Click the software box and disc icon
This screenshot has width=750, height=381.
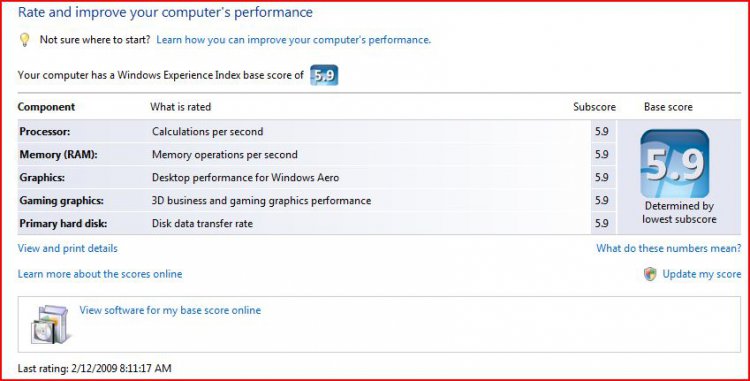[x=50, y=325]
